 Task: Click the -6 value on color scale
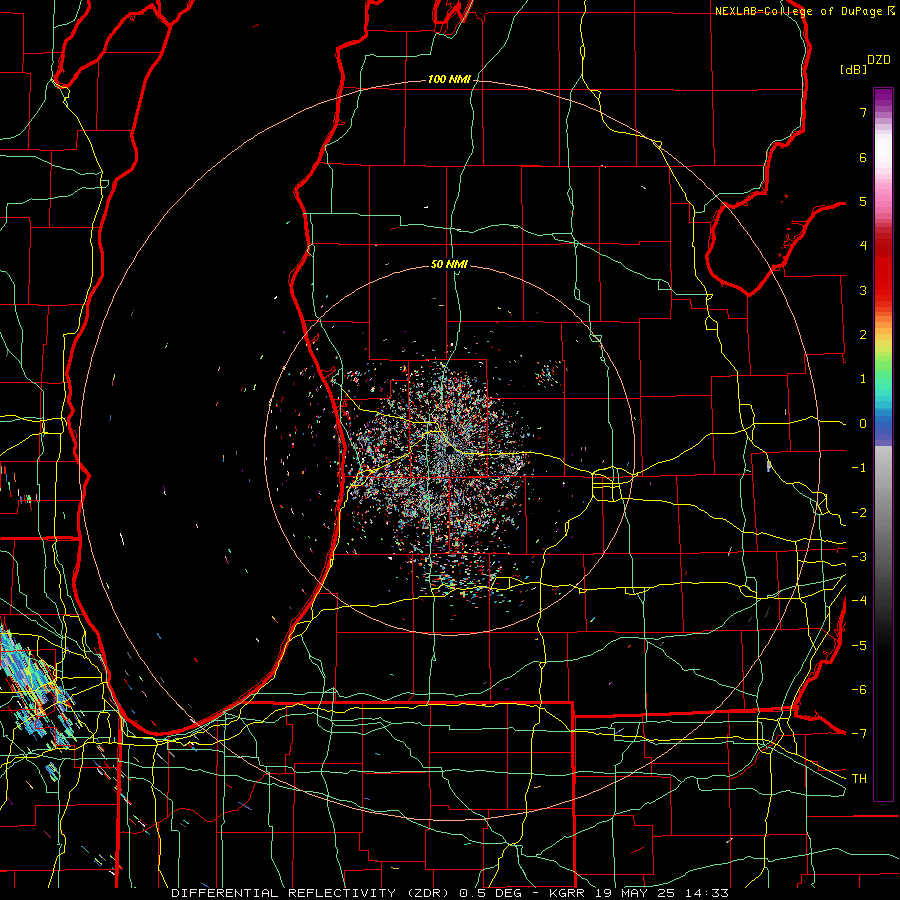tap(859, 689)
